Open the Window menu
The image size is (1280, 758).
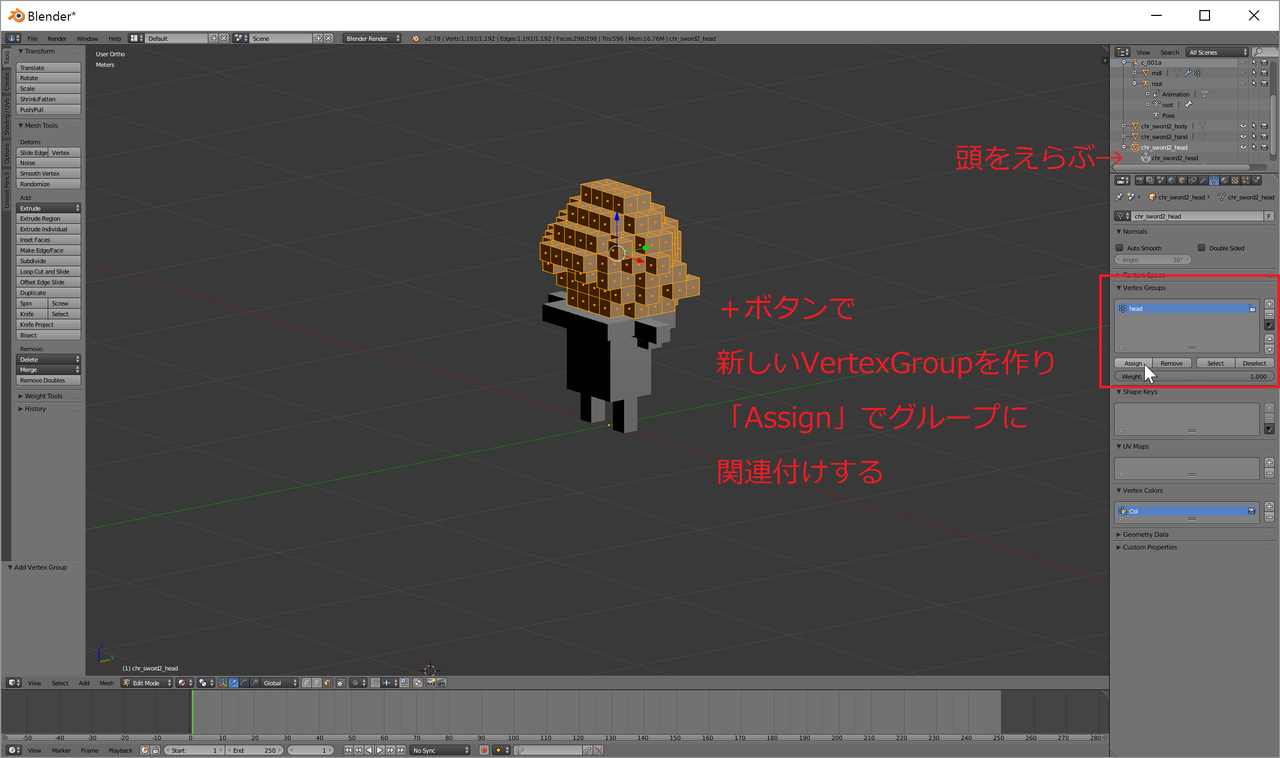(x=87, y=38)
